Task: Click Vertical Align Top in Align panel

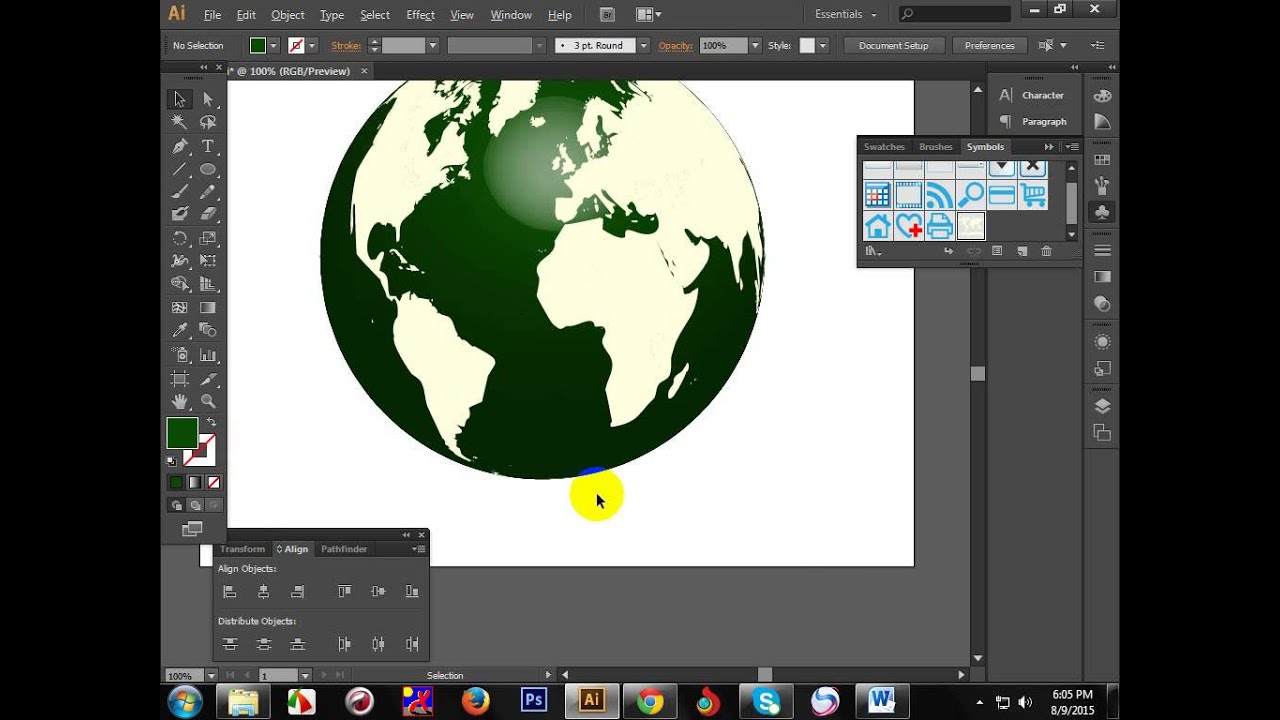Action: pyautogui.click(x=344, y=592)
